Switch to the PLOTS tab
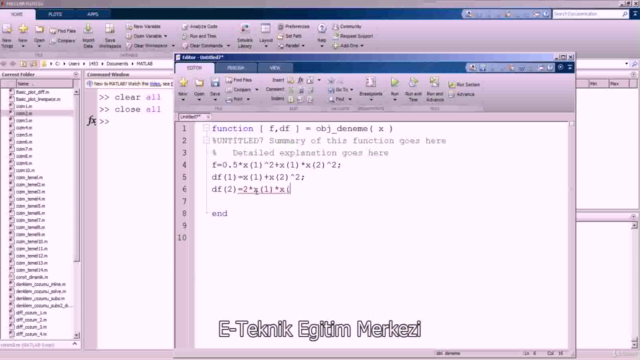Image resolution: width=640 pixels, height=360 pixels. coord(55,14)
